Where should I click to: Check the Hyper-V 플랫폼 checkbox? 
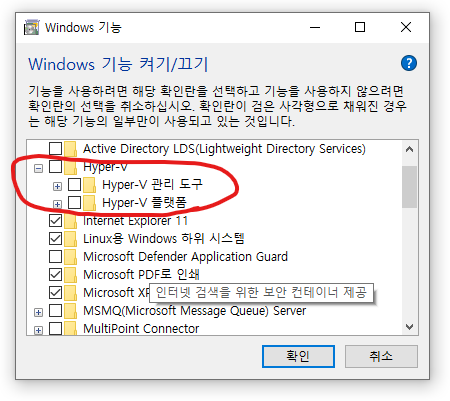tap(74, 202)
